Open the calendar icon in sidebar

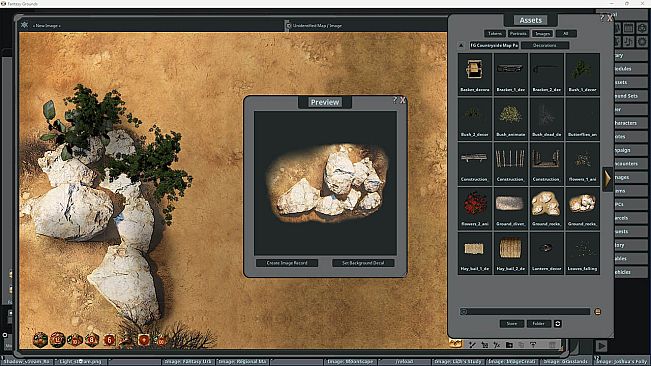coord(629,28)
